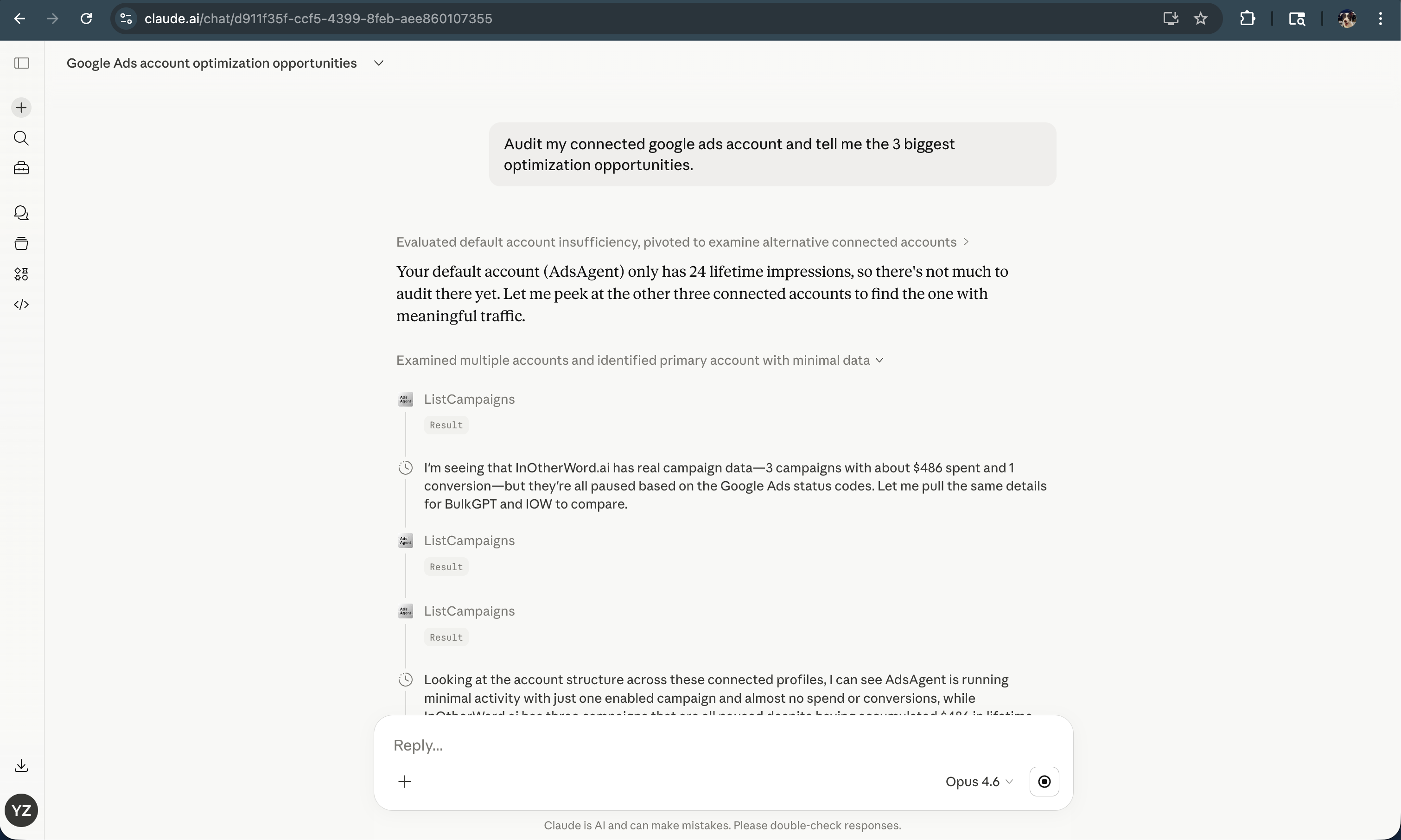Open Skills from the sidebar shapes icon
The height and width of the screenshot is (840, 1401).
[x=21, y=274]
